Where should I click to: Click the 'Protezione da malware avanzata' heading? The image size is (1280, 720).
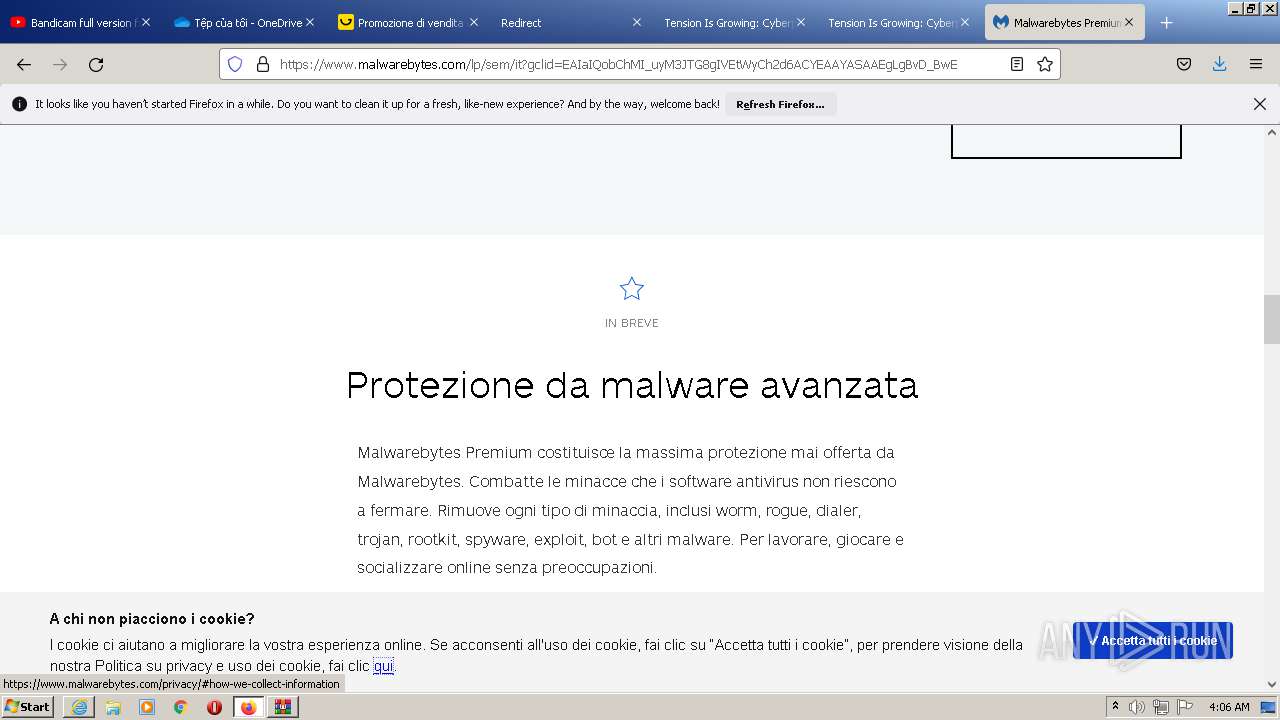tap(632, 385)
